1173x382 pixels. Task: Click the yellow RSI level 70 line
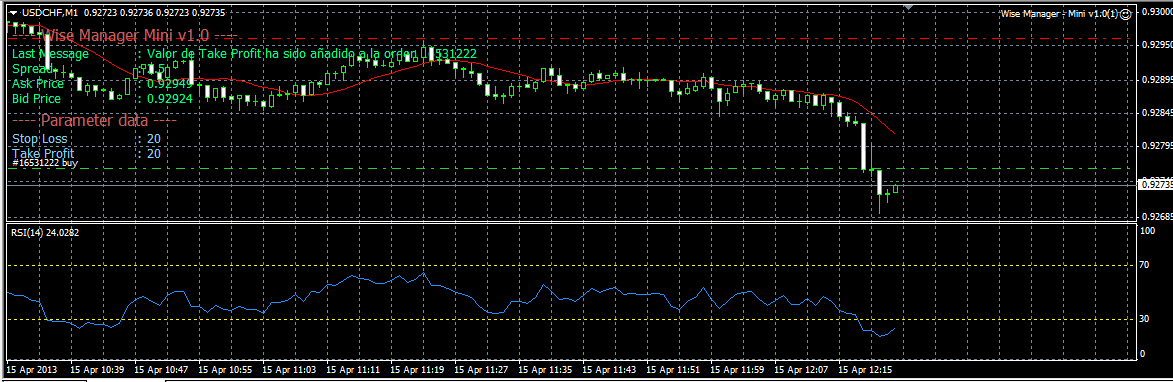point(569,265)
